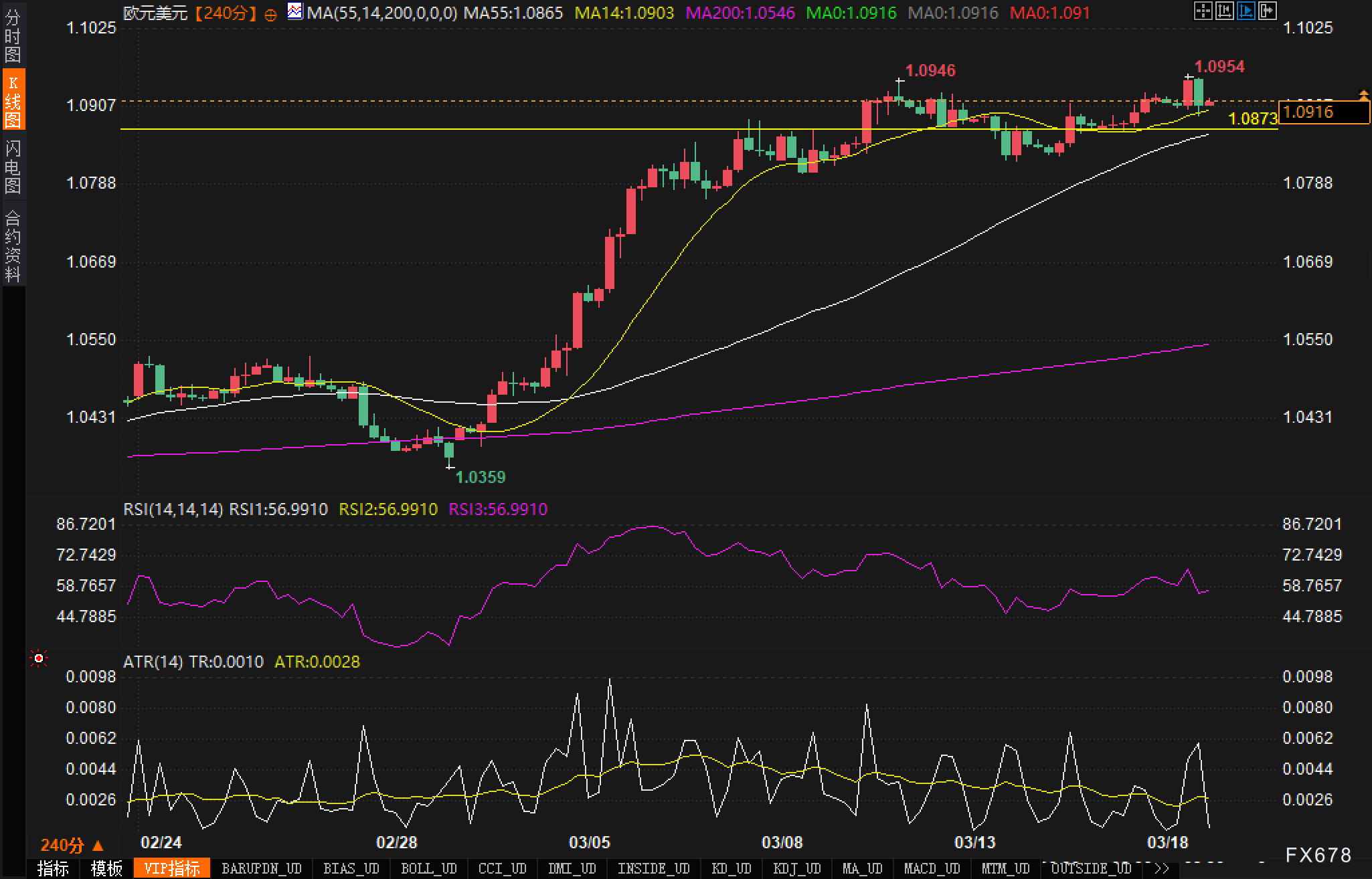Viewport: 1372px width, 879px height.
Task: Enable the MACD_UD indicator
Action: tap(932, 869)
